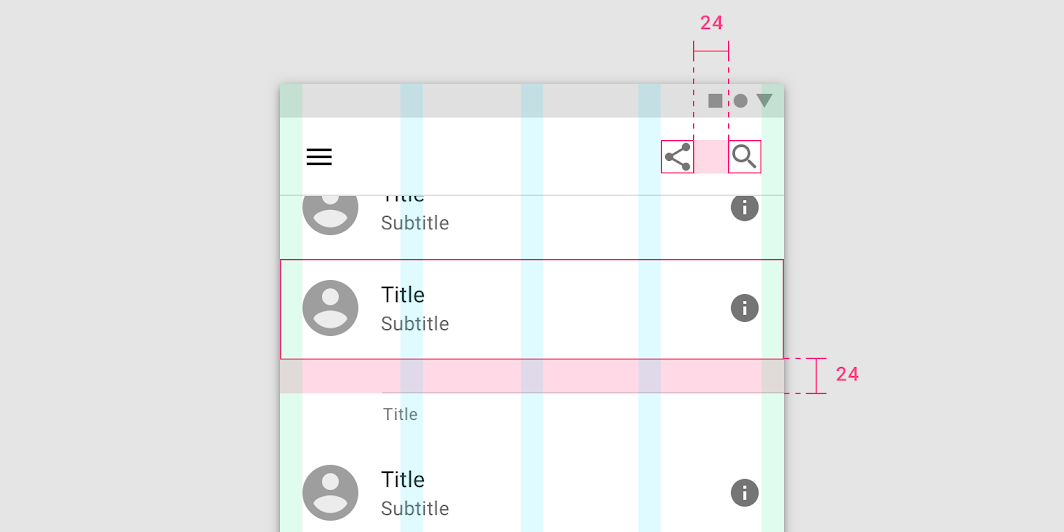Image resolution: width=1064 pixels, height=532 pixels.
Task: Open the hamburger navigation menu
Action: coord(319,157)
